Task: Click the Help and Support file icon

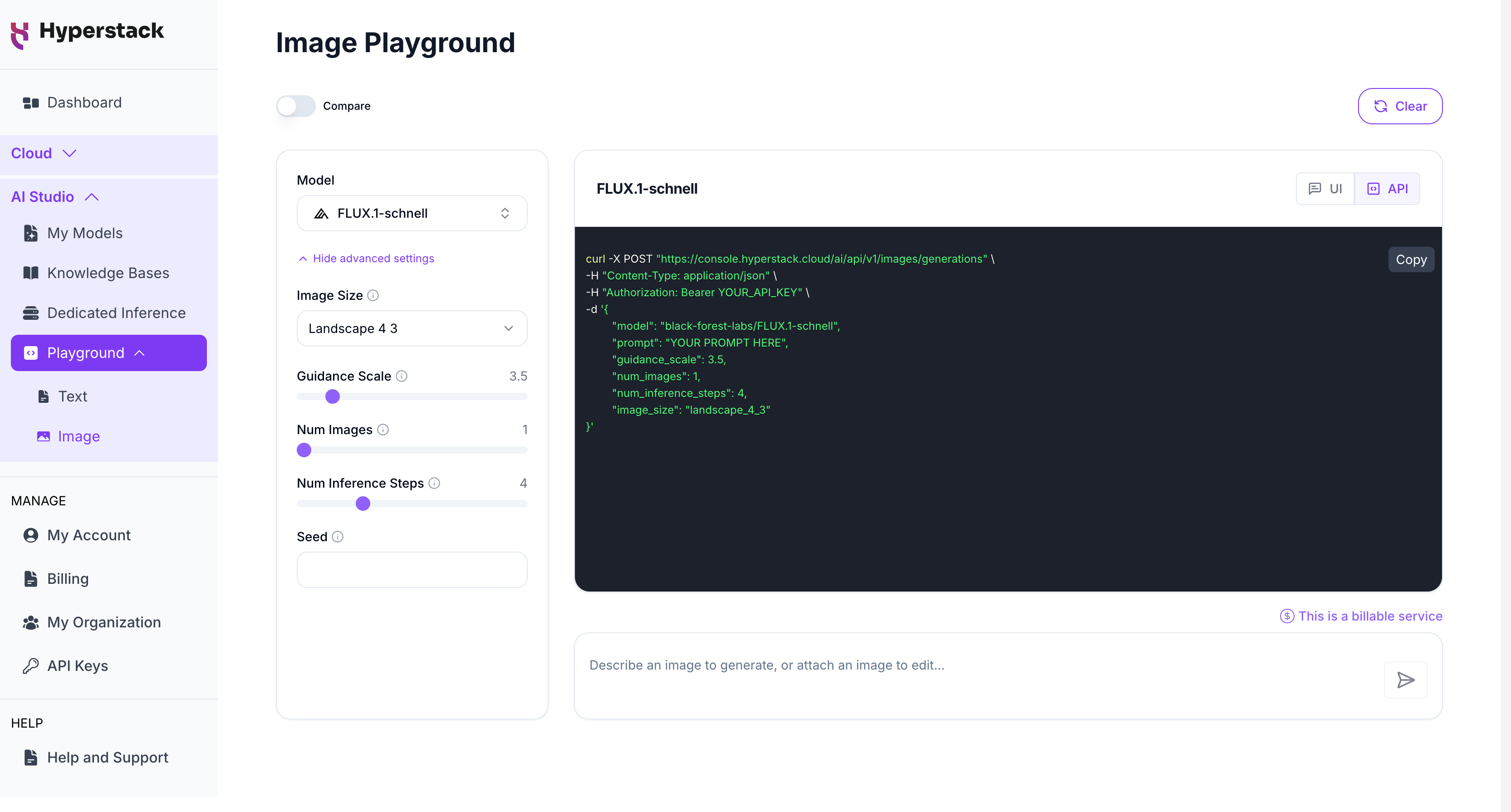Action: 30,758
